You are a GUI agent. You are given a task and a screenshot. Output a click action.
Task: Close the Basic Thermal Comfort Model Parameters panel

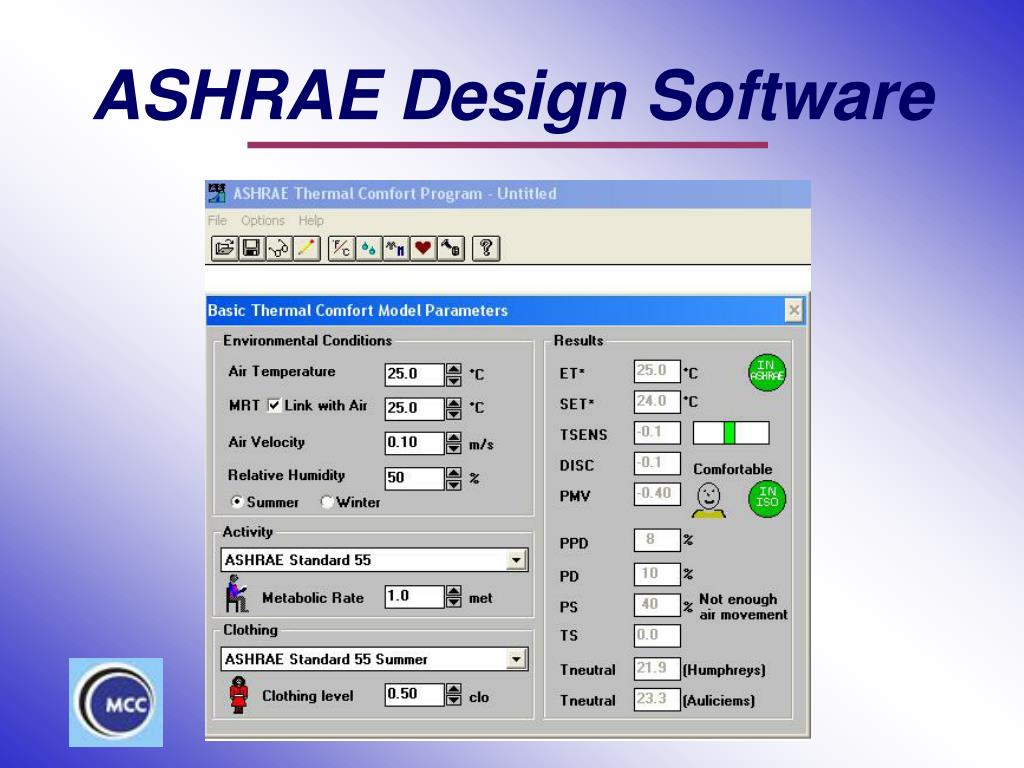793,310
